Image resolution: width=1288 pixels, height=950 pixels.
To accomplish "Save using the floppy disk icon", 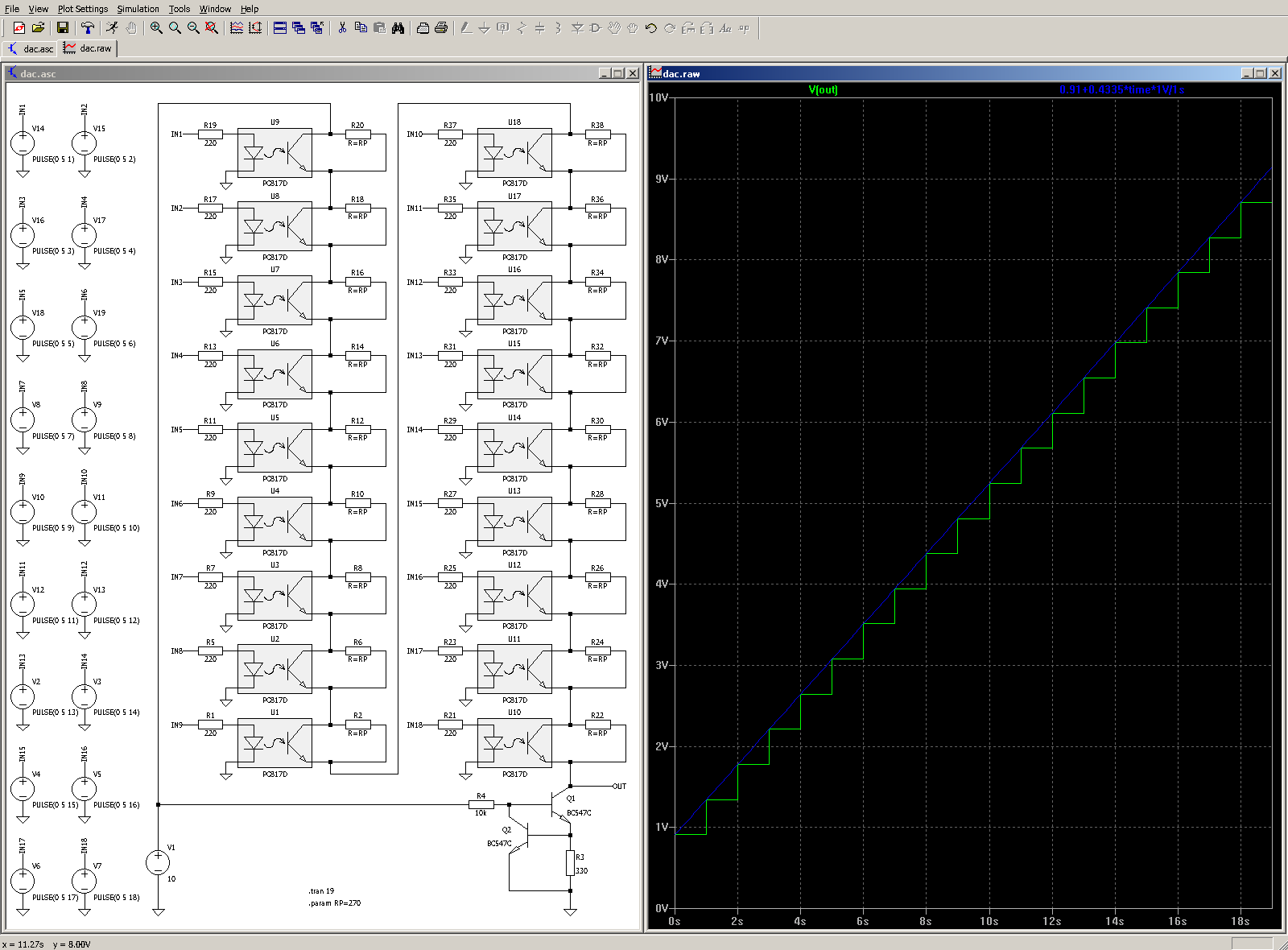I will [x=63, y=28].
